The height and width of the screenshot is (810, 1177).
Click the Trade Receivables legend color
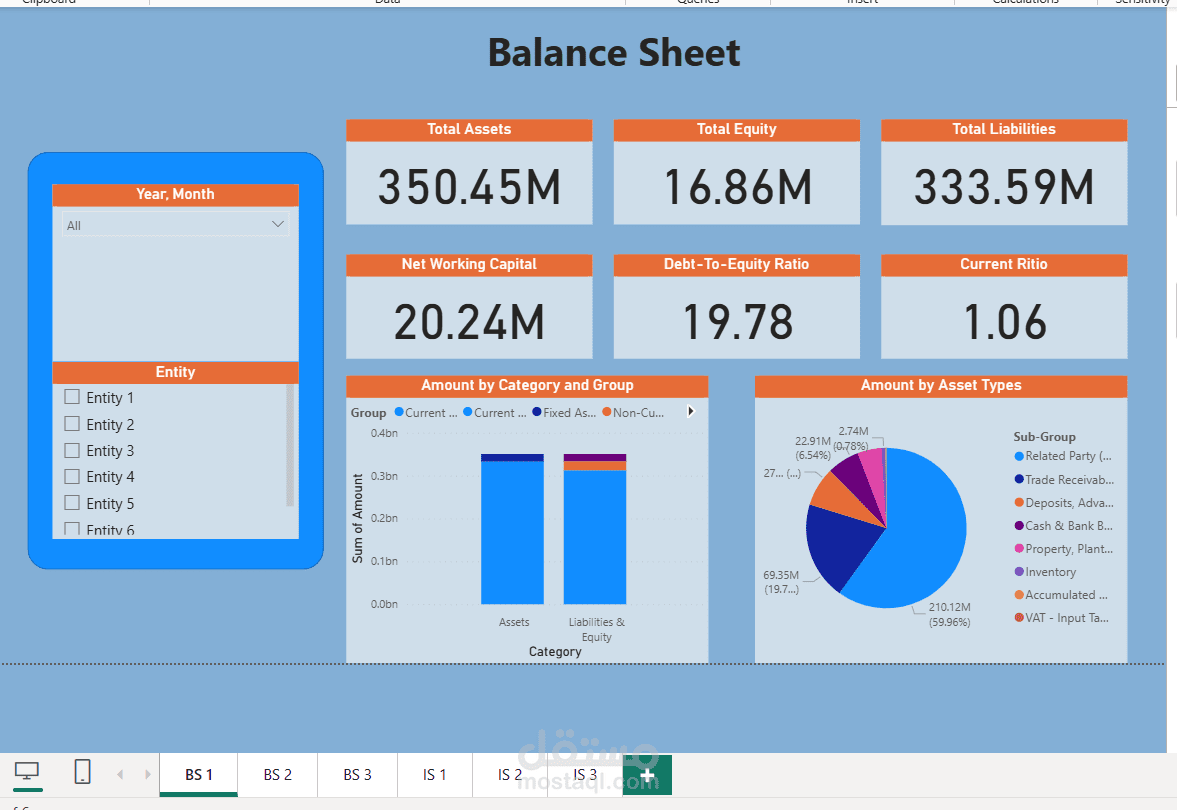tap(1018, 480)
